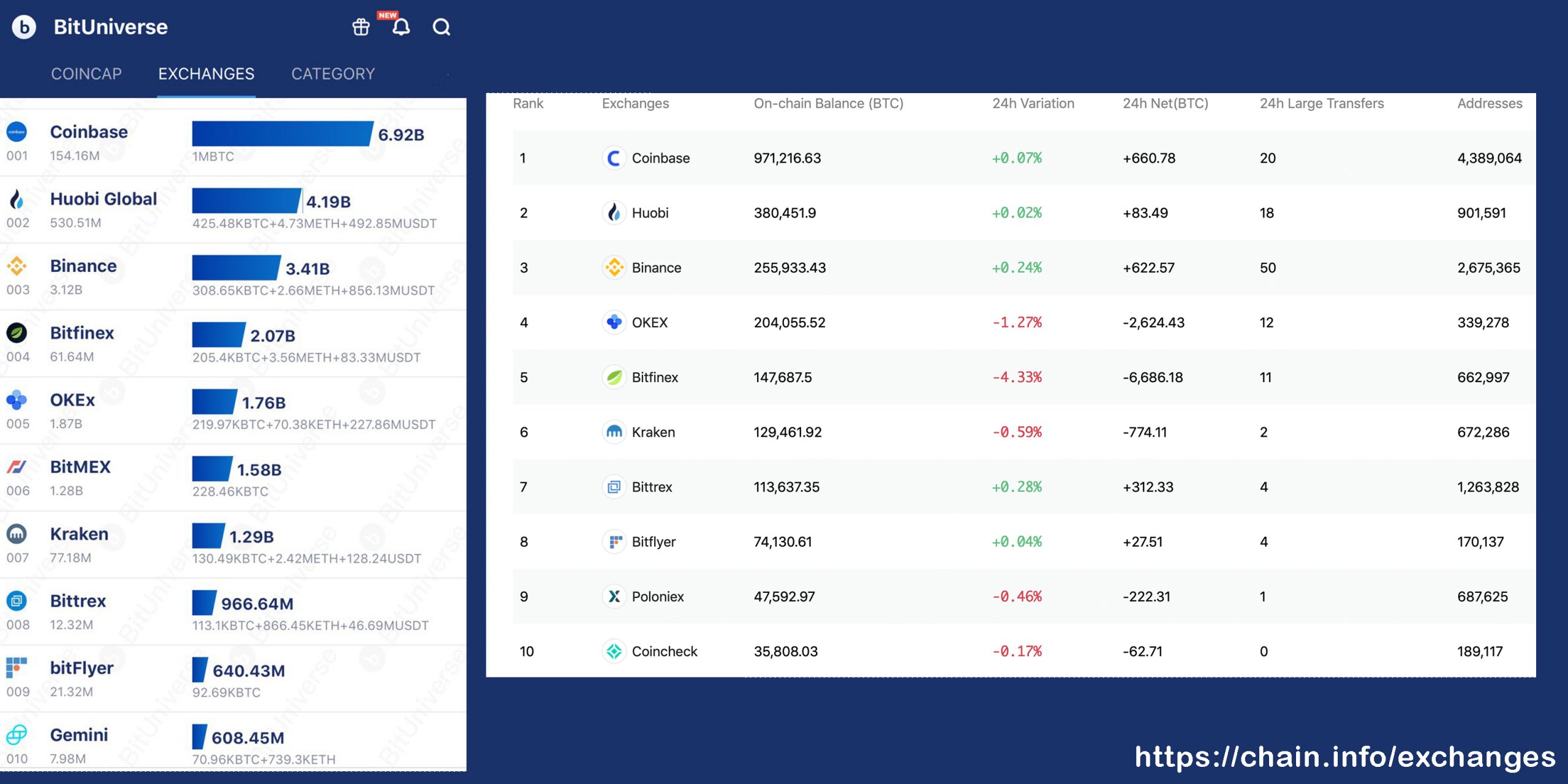Click the Coincheck icon in table
The image size is (1568, 784).
614,651
